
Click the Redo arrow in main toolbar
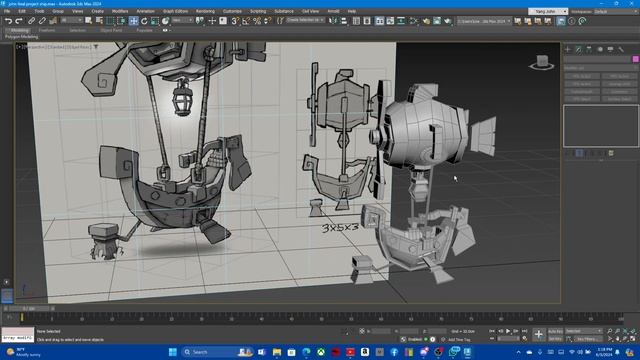pyautogui.click(x=19, y=21)
